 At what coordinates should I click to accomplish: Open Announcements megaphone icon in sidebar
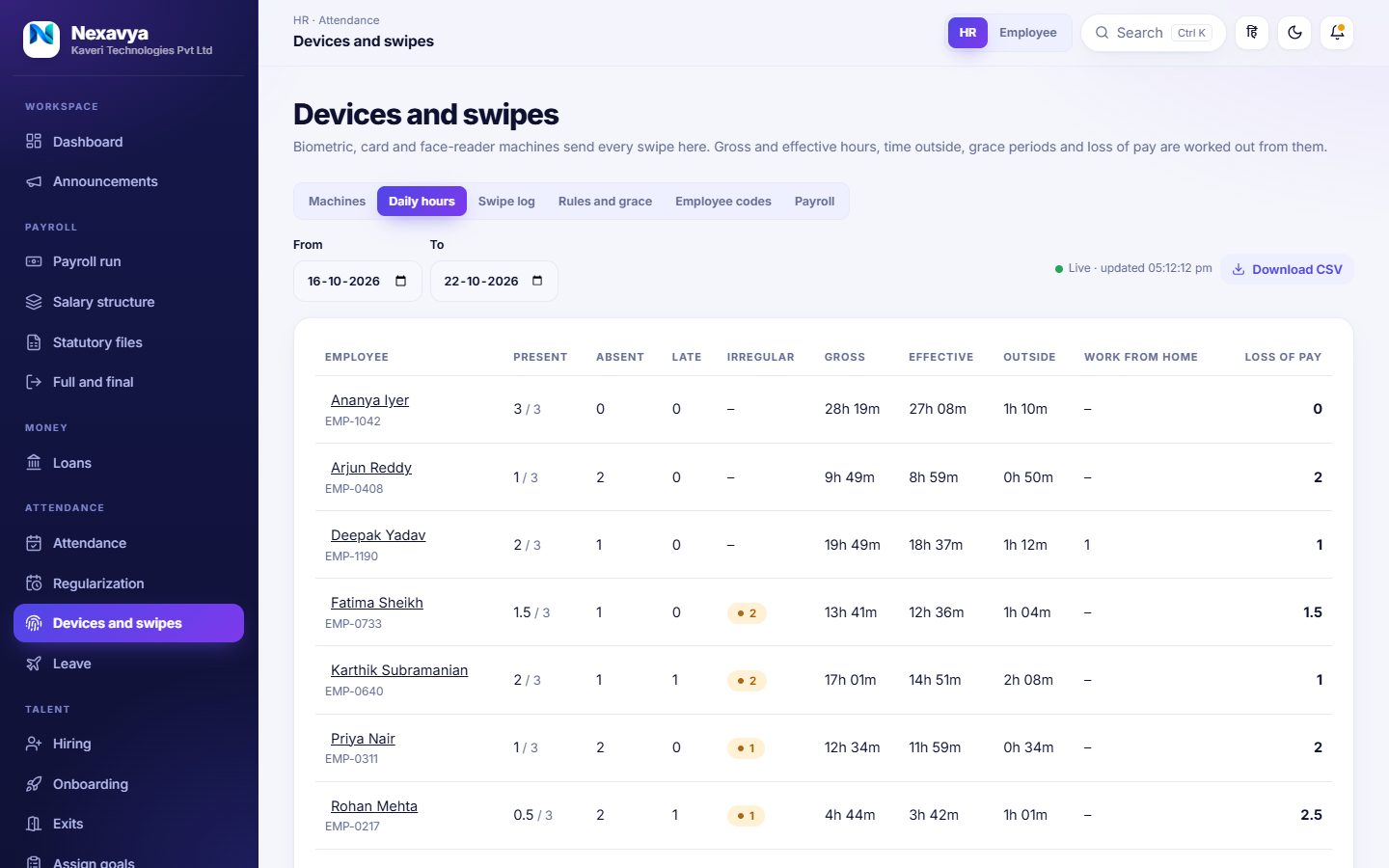34,181
